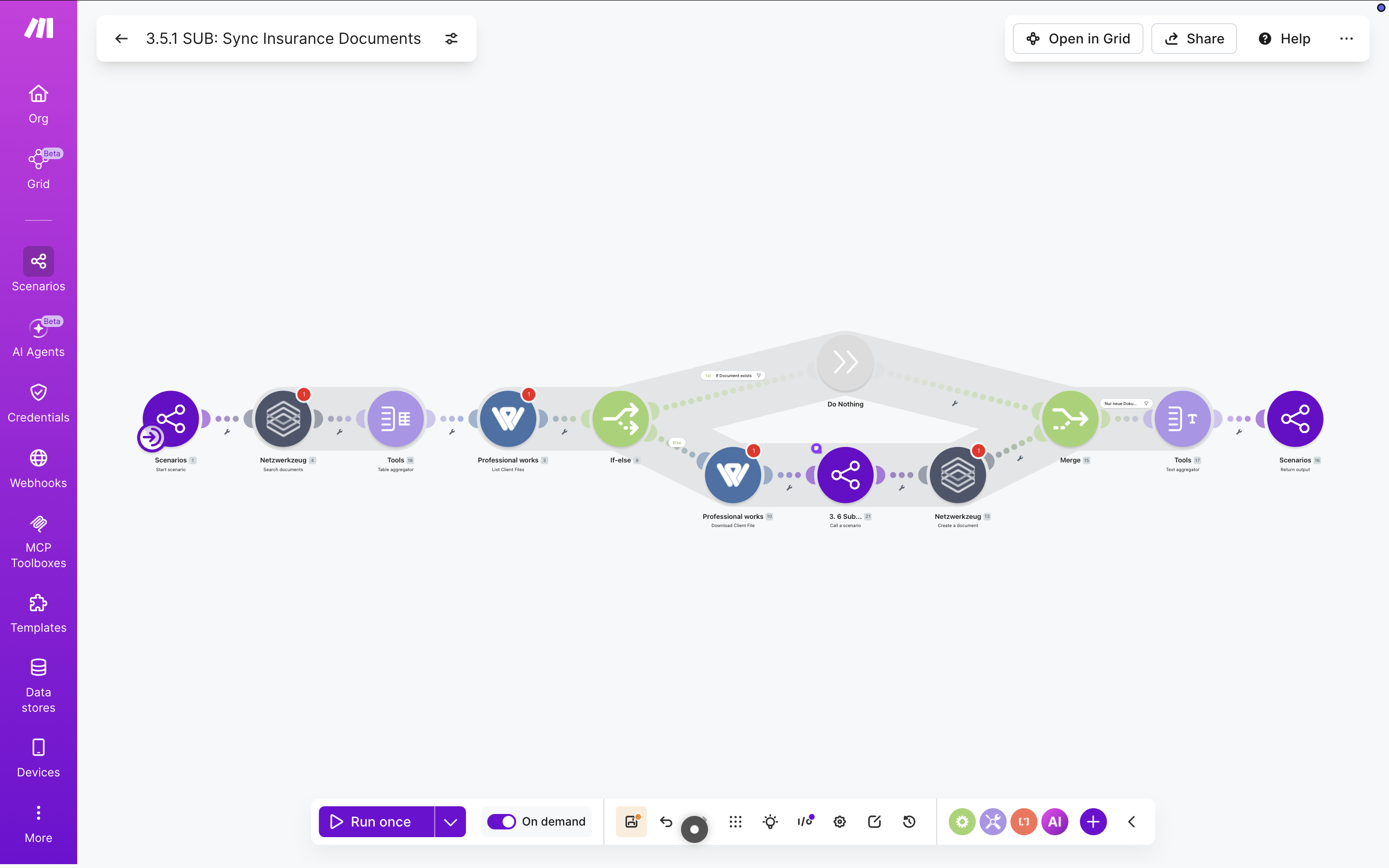Viewport: 1389px width, 868px height.
Task: Open MCP Toolboxes
Action: pos(39,542)
